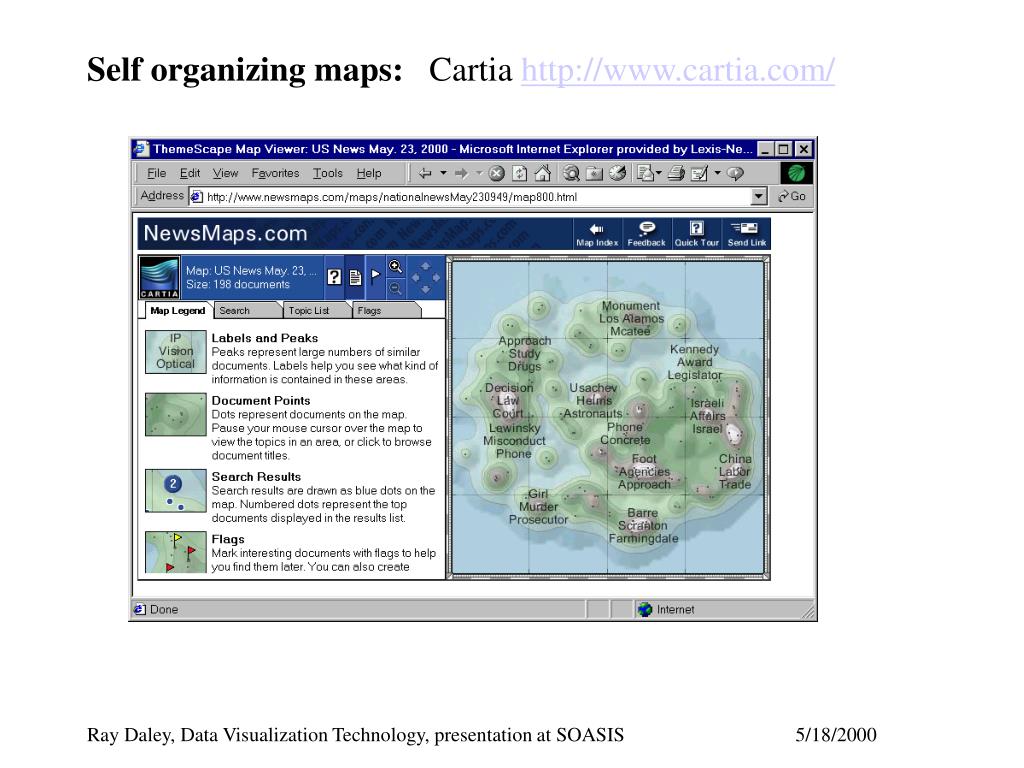Click the Flags legend thumbnail
The height and width of the screenshot is (768, 1024).
[x=176, y=552]
